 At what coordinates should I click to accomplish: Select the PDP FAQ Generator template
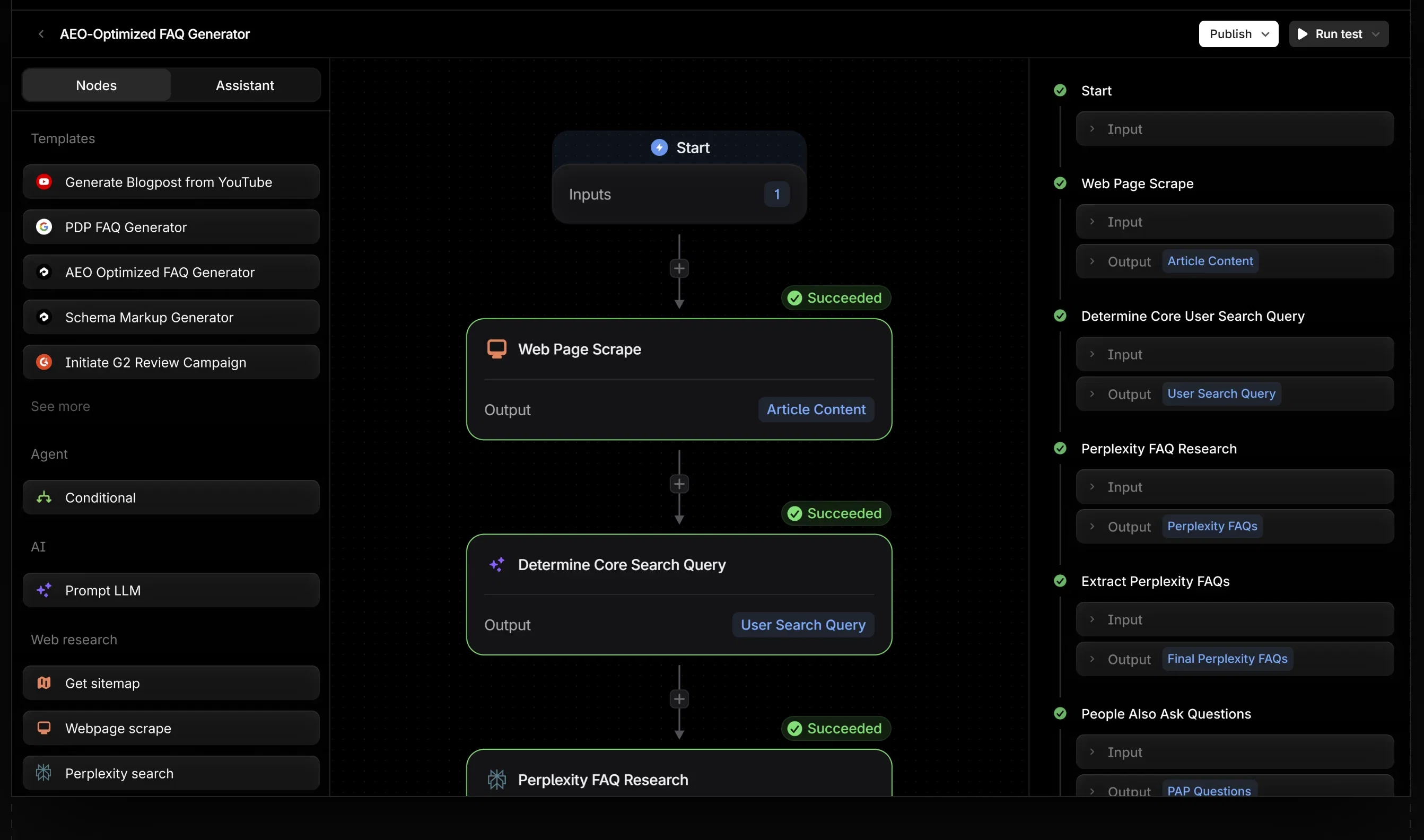pos(171,227)
